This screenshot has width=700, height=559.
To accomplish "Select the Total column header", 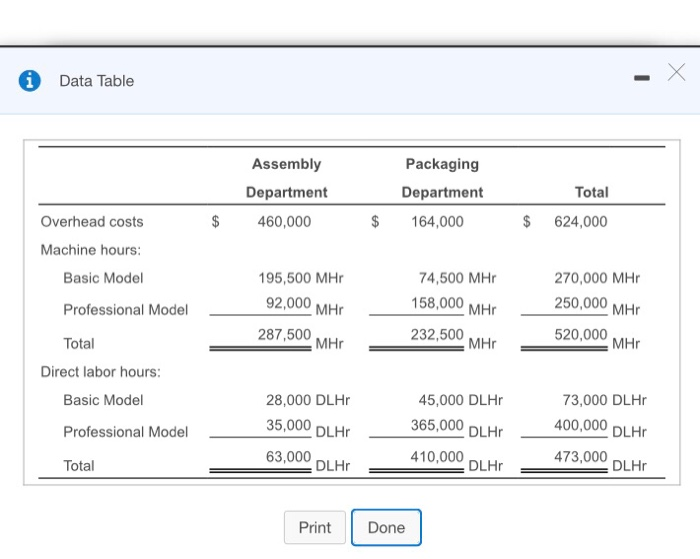I will [x=592, y=192].
